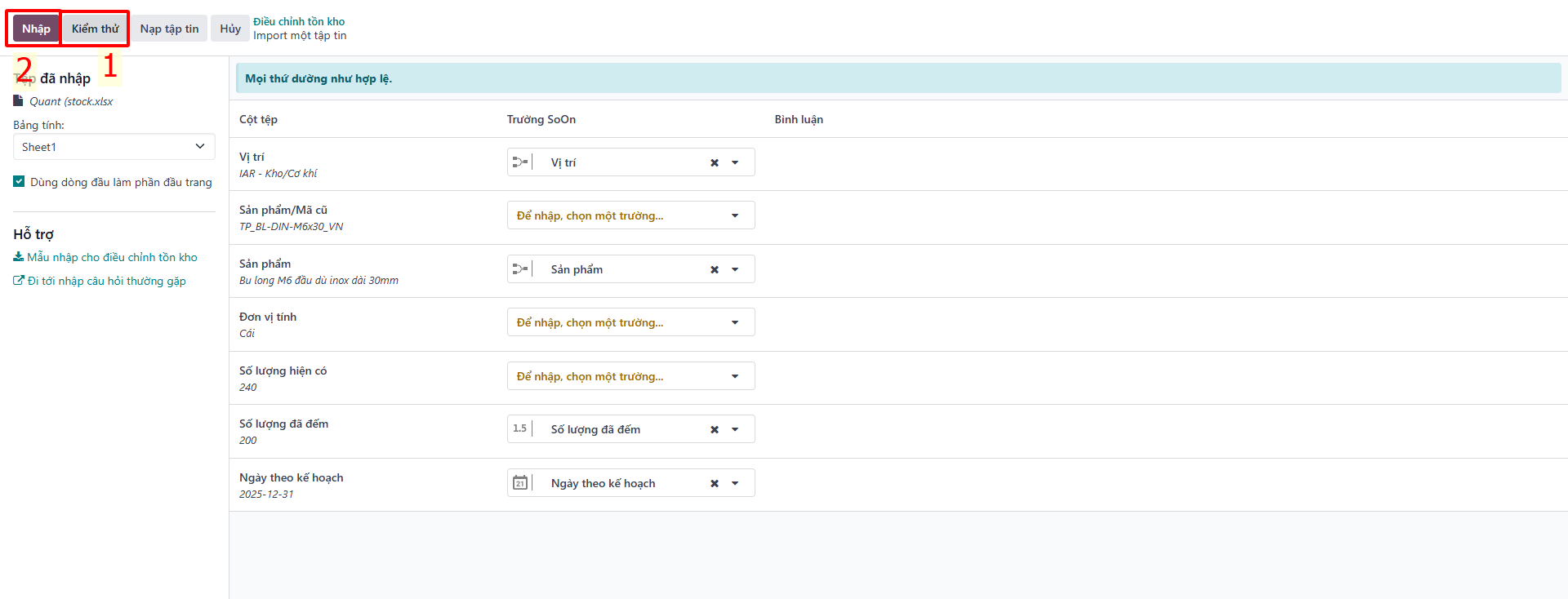Clear the Sản phẩm field mapping
The image size is (1568, 599).
[x=715, y=269]
